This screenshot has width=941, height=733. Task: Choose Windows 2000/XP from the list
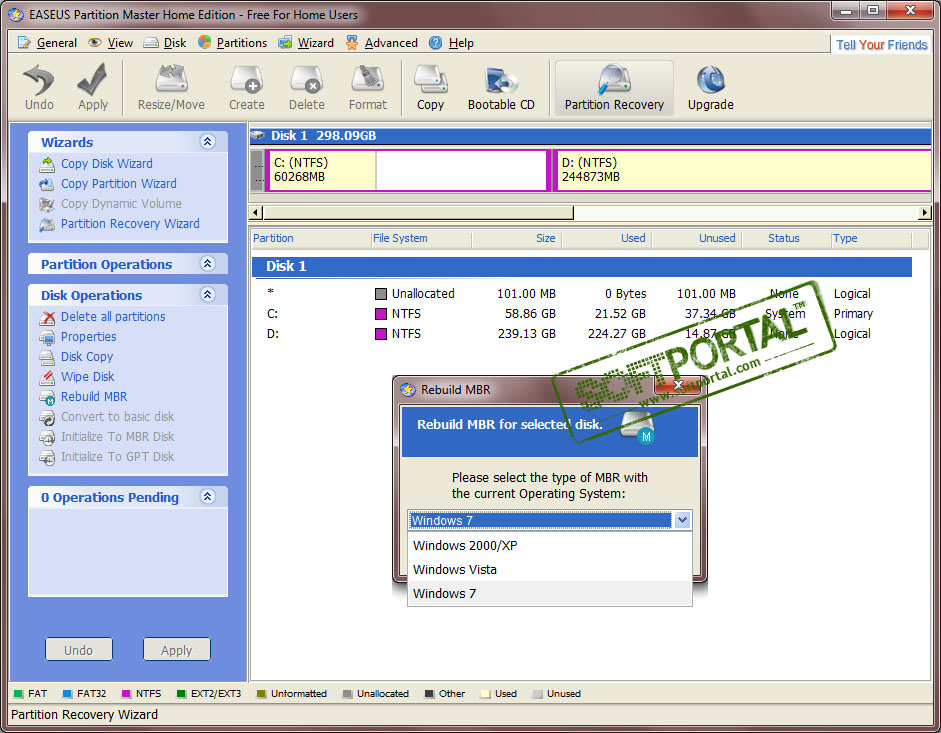coord(549,545)
